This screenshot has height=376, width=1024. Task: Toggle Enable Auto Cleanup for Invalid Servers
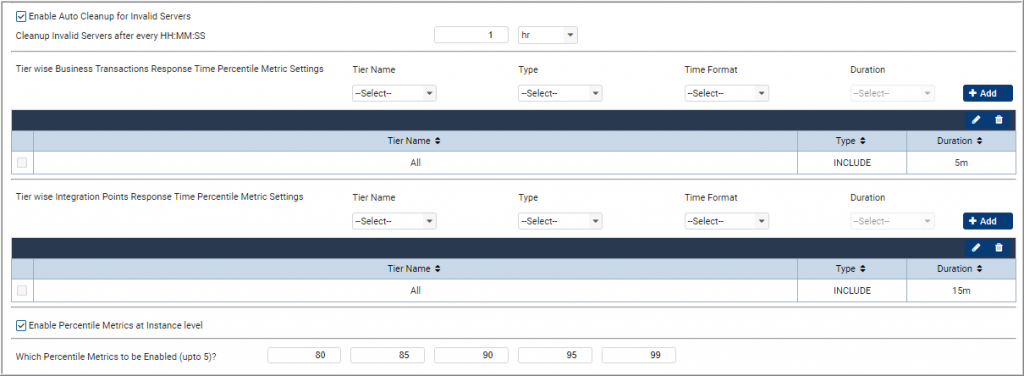tap(21, 16)
